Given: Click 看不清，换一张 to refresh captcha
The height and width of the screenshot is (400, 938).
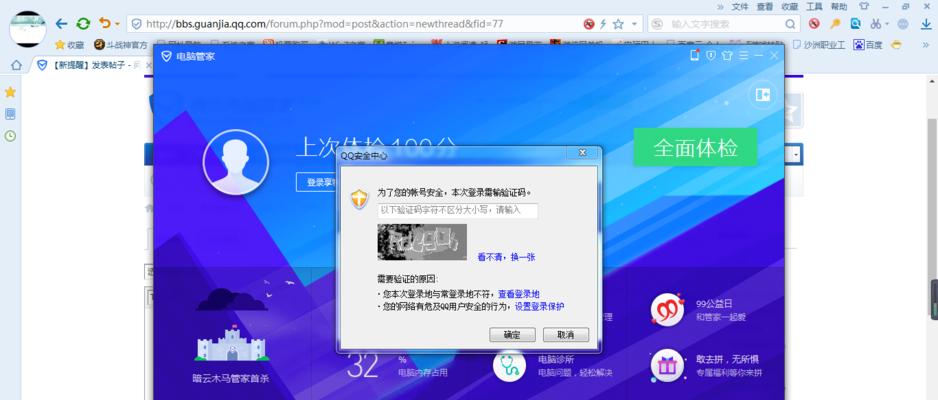Looking at the screenshot, I should [506, 257].
